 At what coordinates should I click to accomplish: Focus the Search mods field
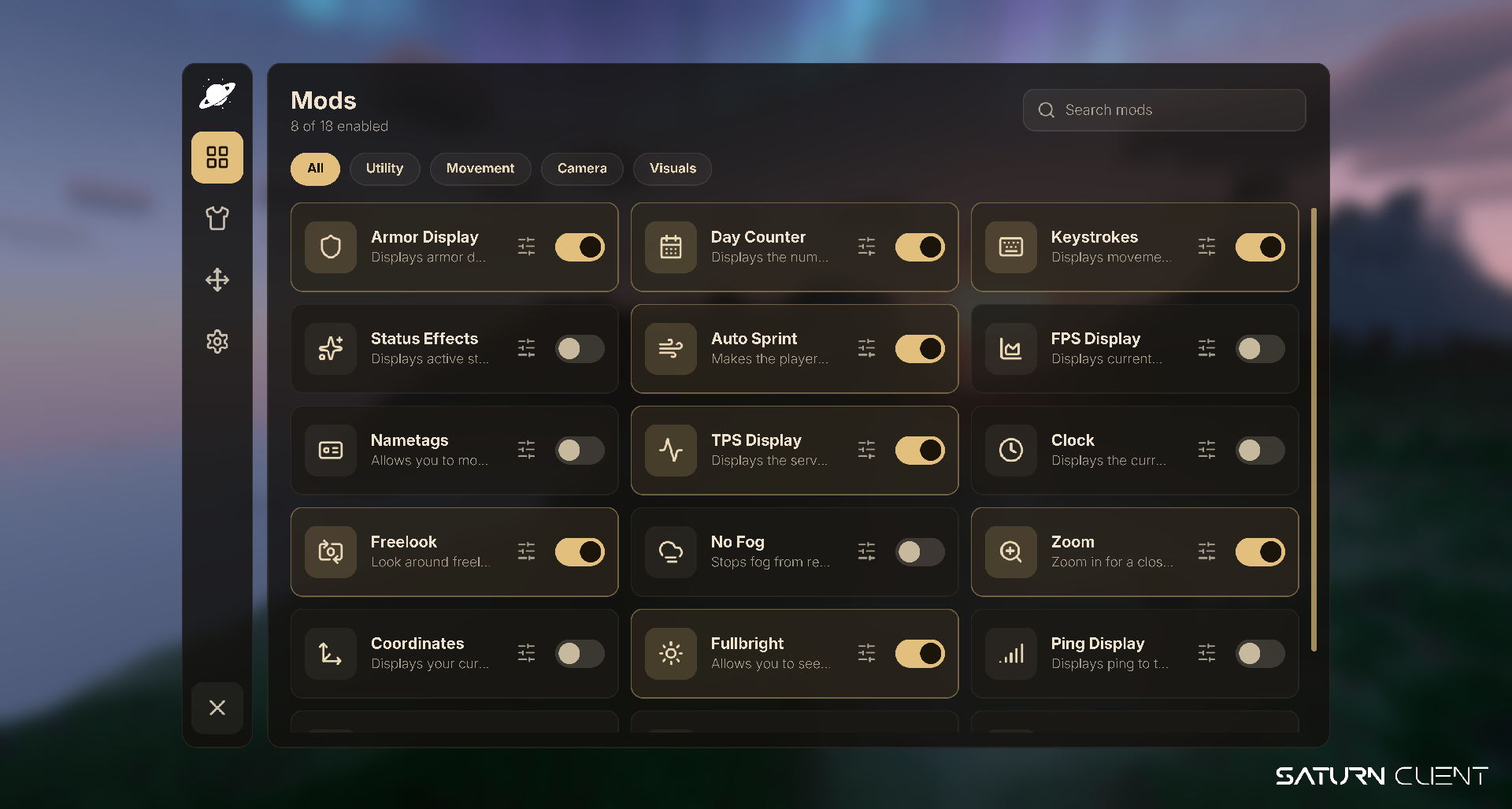coord(1164,110)
